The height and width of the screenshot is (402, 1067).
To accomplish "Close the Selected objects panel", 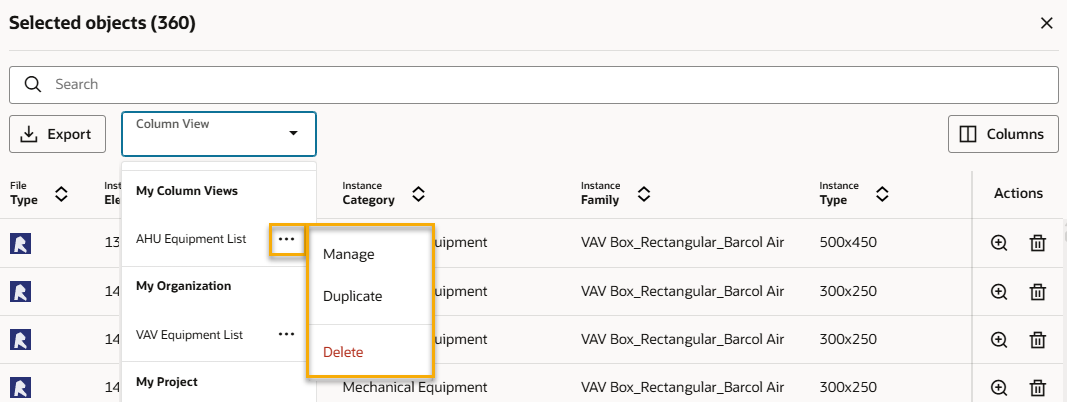I will click(1046, 23).
